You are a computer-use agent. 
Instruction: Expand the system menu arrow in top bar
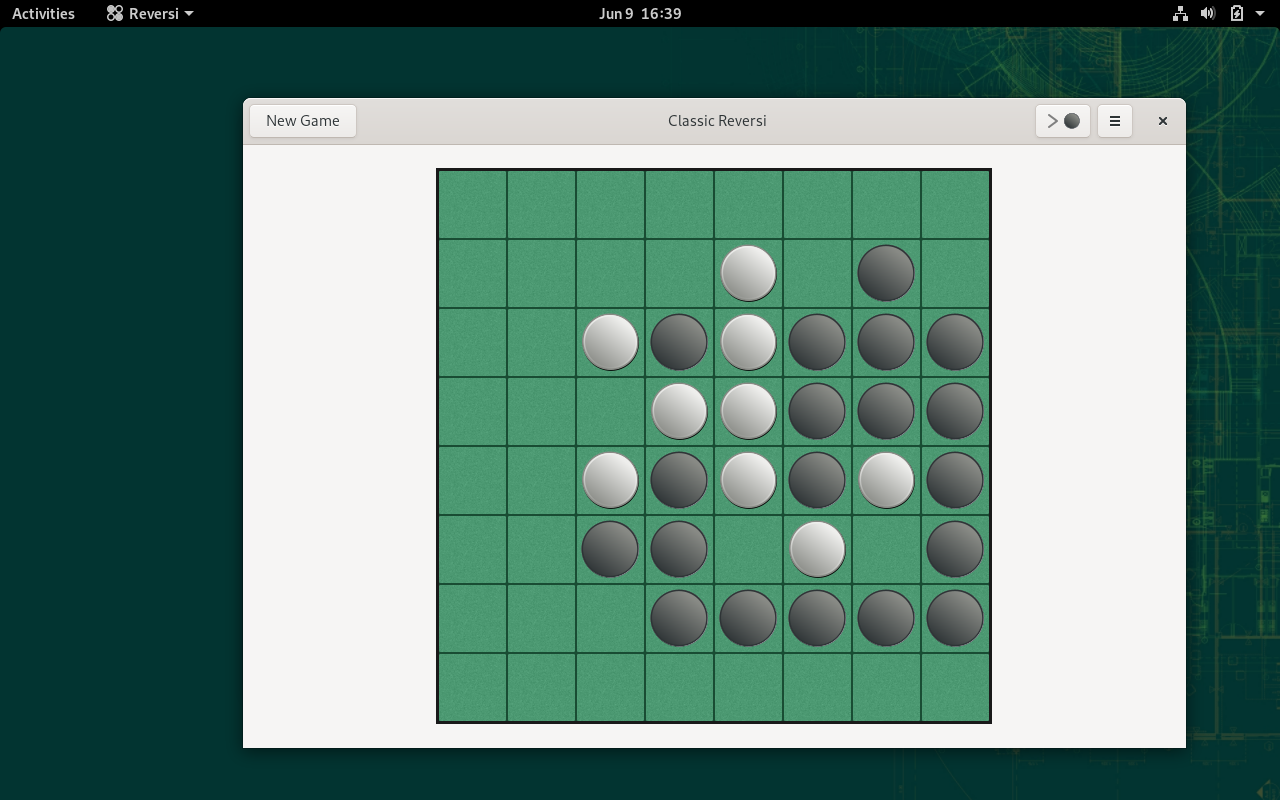pyautogui.click(x=1259, y=13)
